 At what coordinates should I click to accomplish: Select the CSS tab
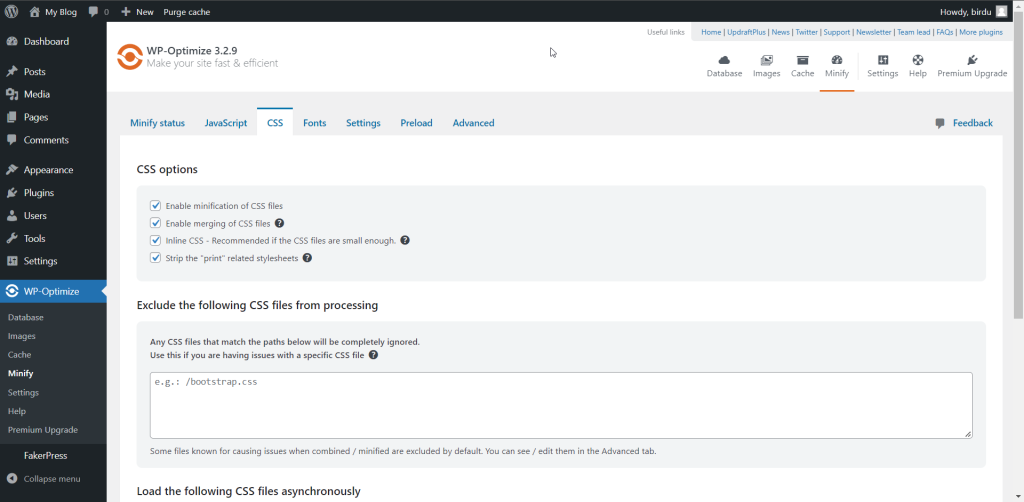[275, 122]
